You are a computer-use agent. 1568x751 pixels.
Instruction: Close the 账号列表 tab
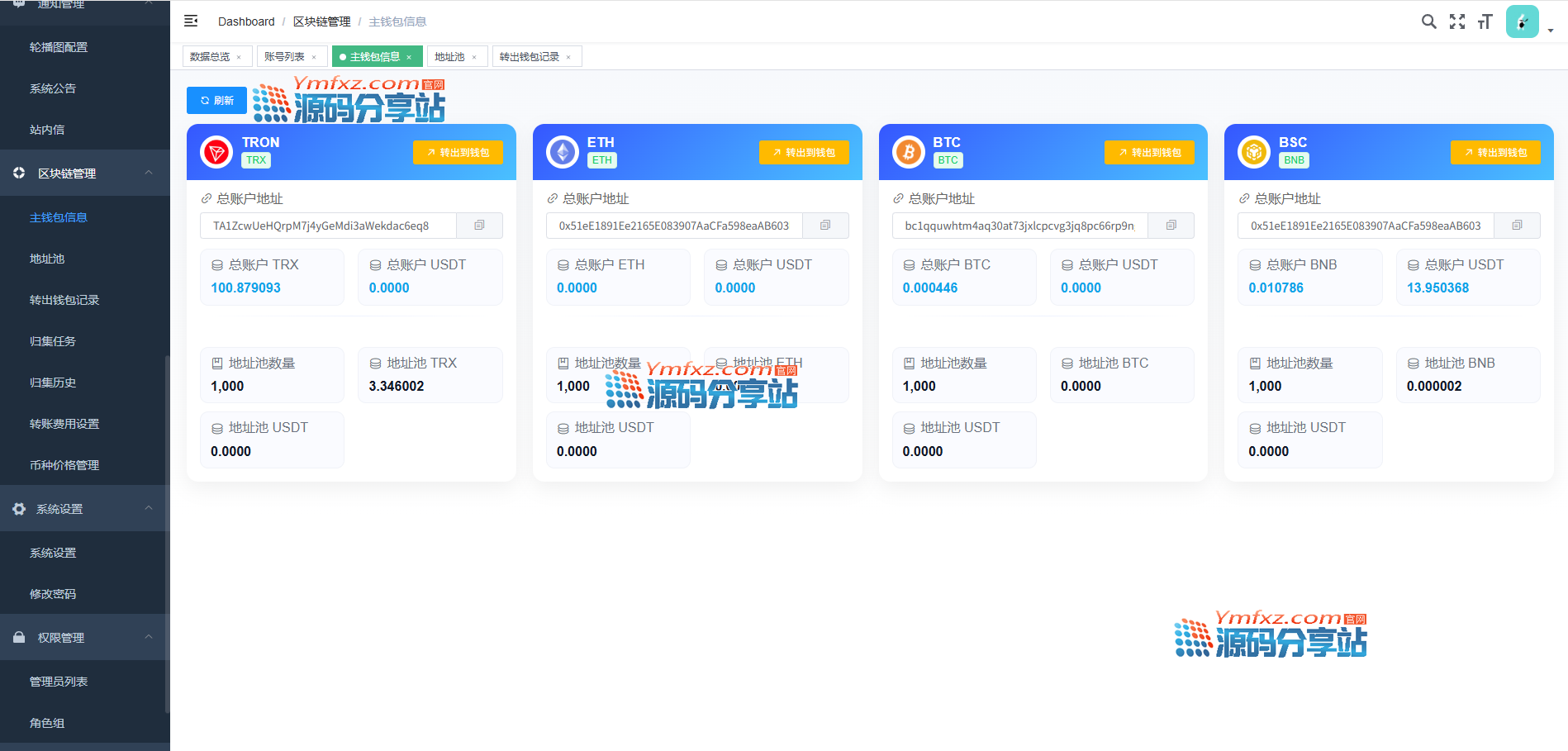[x=314, y=58]
